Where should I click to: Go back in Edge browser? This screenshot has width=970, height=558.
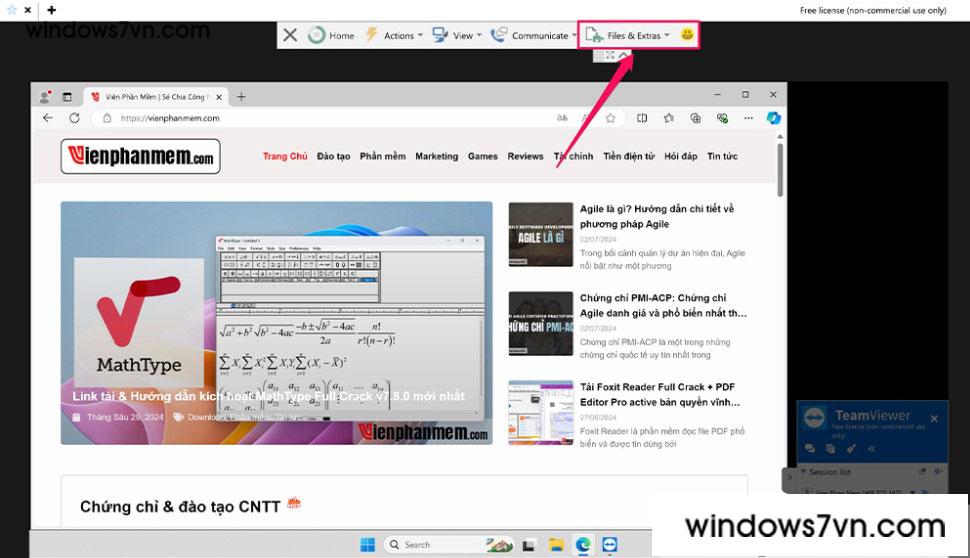coord(48,118)
